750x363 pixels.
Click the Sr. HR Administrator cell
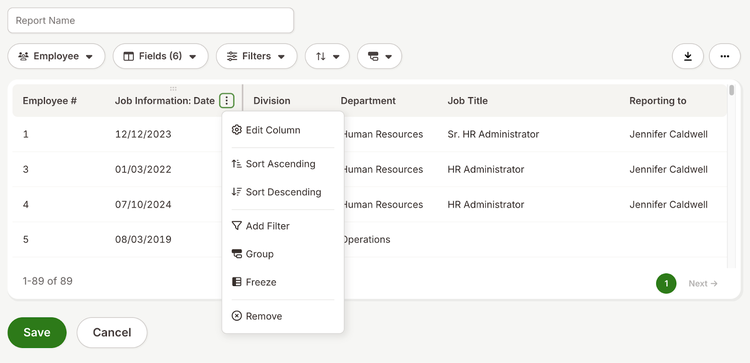493,134
